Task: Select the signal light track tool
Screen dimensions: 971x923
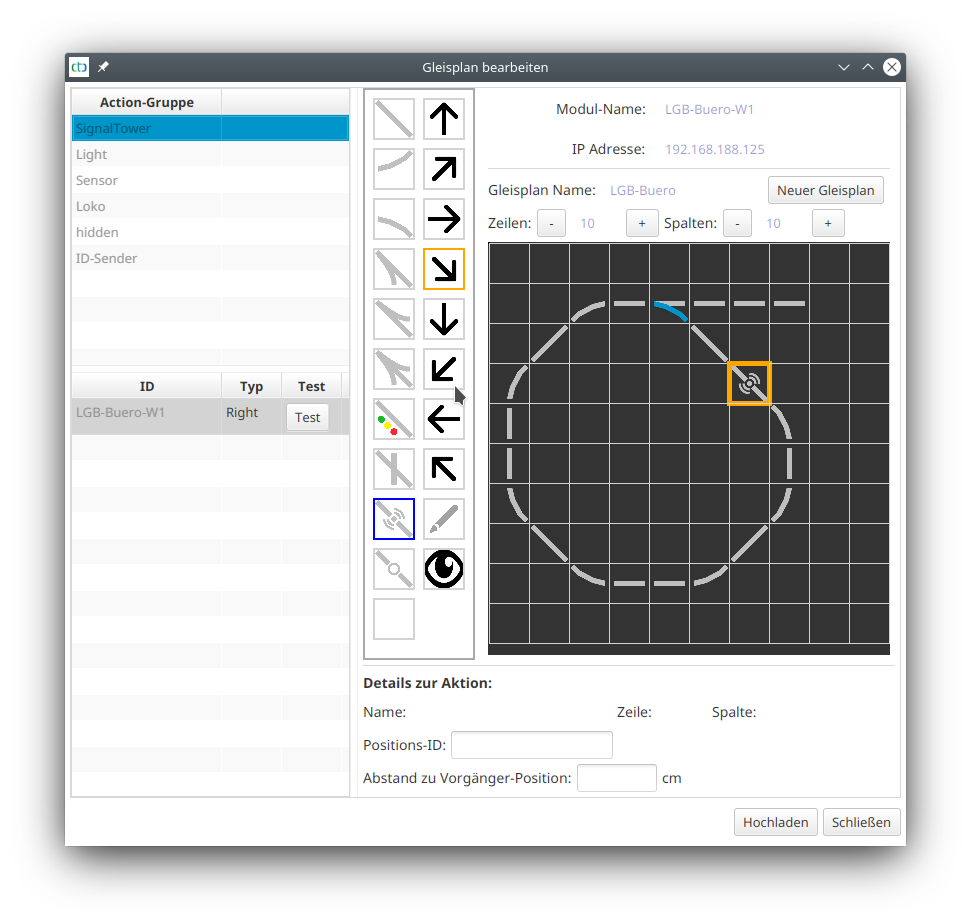Action: pos(393,418)
